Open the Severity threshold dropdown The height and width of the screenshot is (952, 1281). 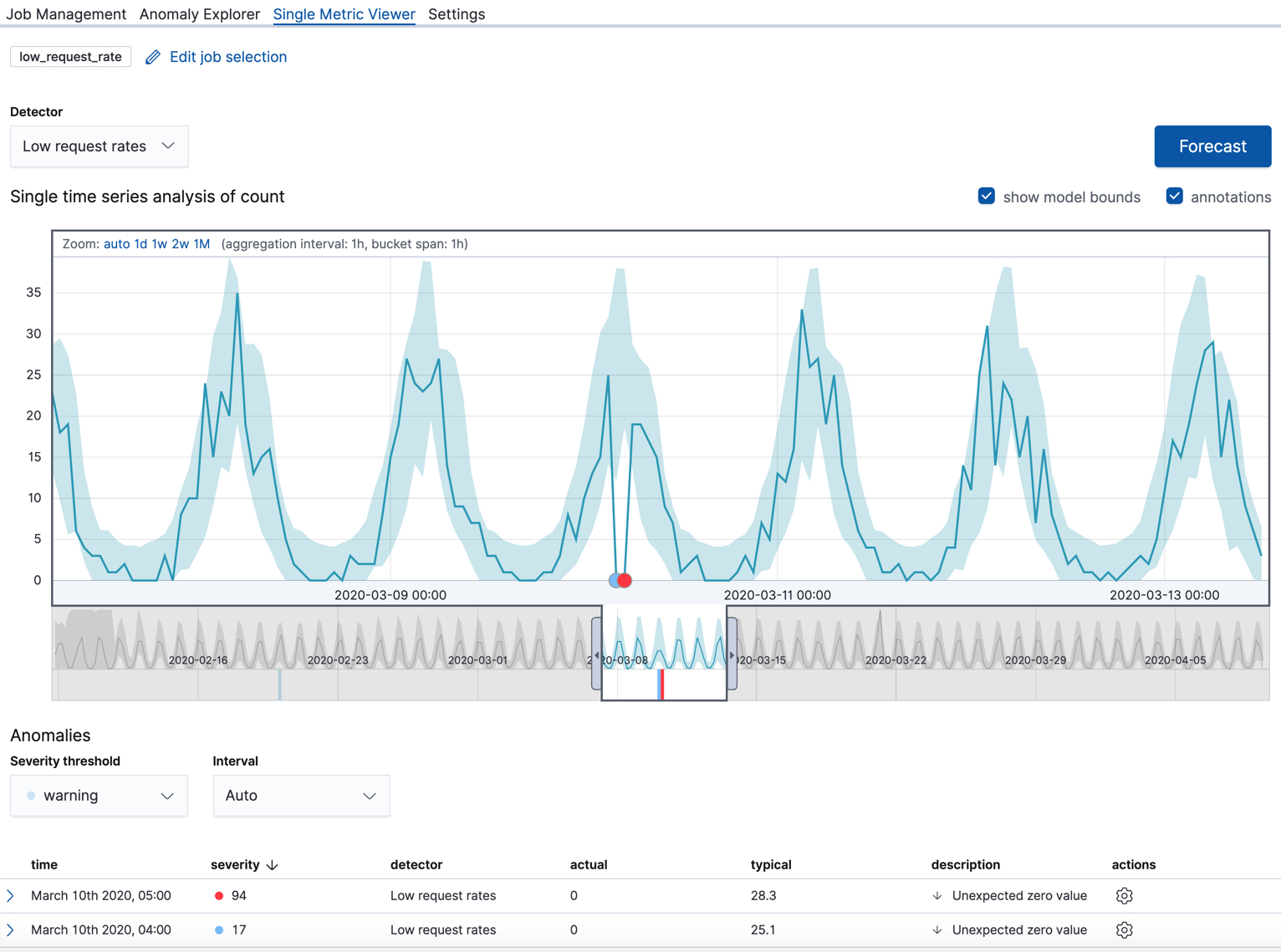tap(99, 796)
